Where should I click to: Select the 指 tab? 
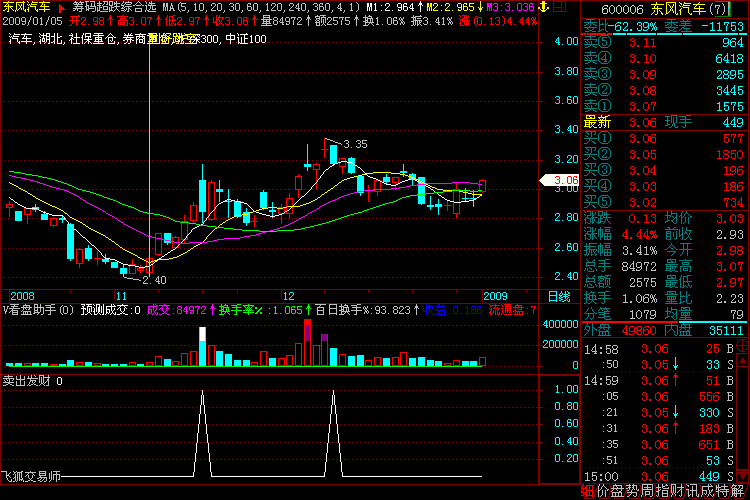pyautogui.click(x=662, y=491)
